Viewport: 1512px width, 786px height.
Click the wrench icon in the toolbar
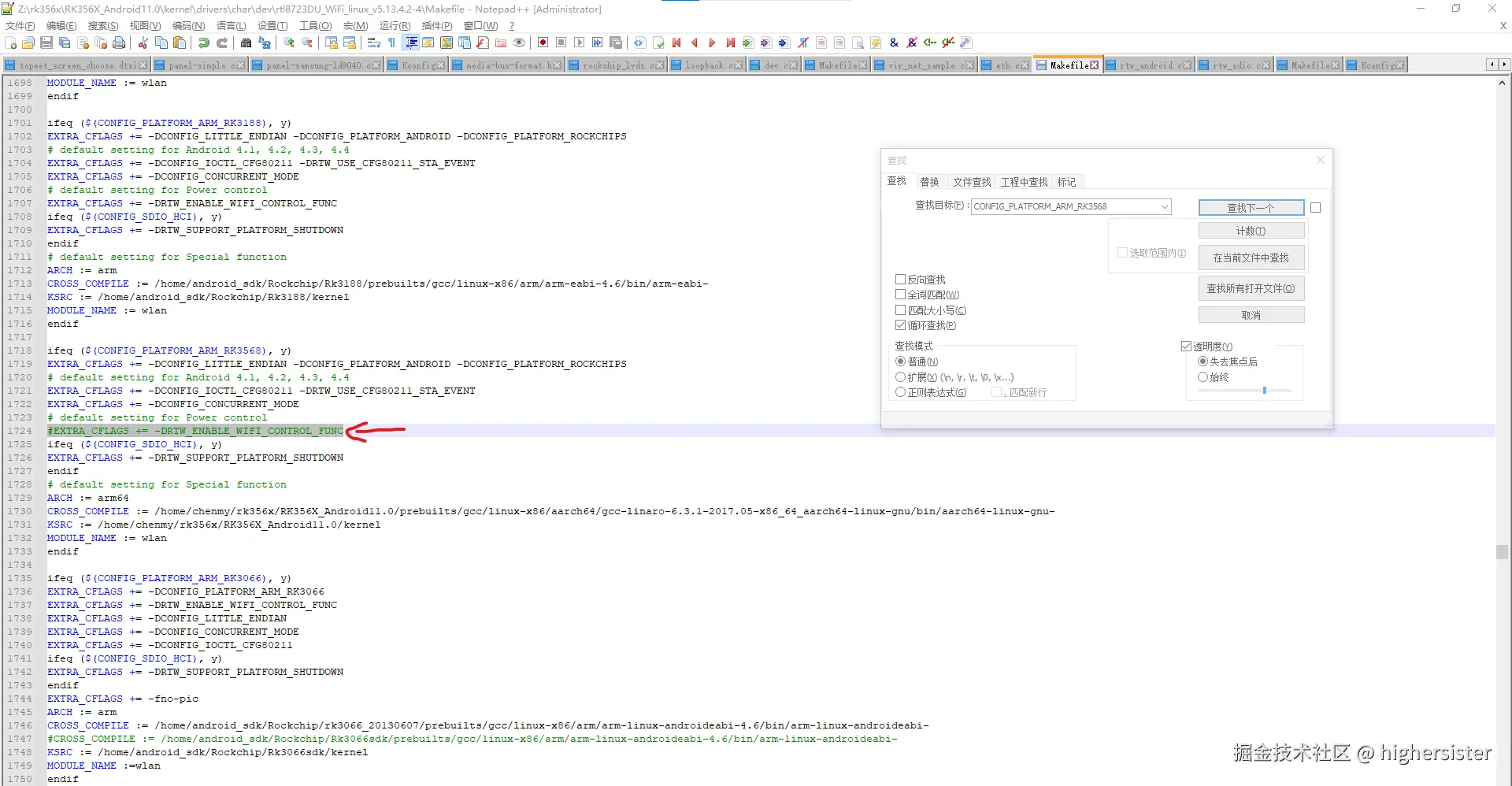pyautogui.click(x=966, y=43)
